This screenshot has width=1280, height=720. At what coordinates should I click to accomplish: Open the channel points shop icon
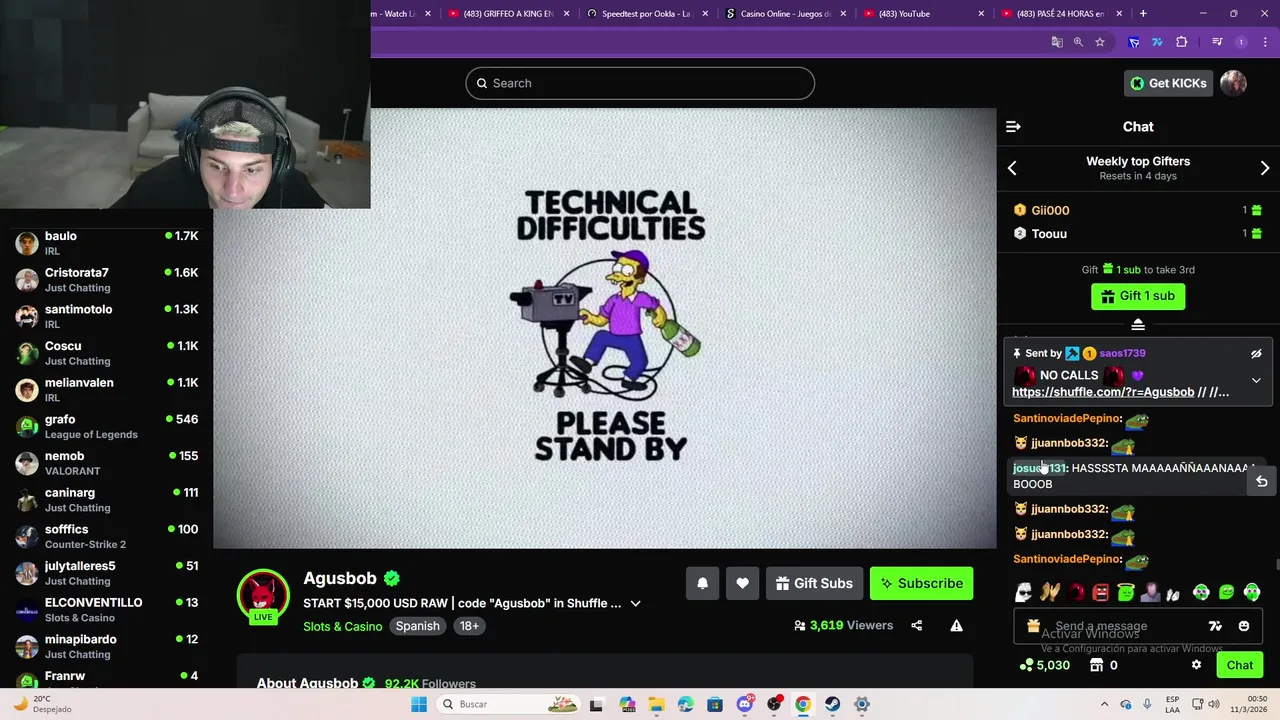1096,665
